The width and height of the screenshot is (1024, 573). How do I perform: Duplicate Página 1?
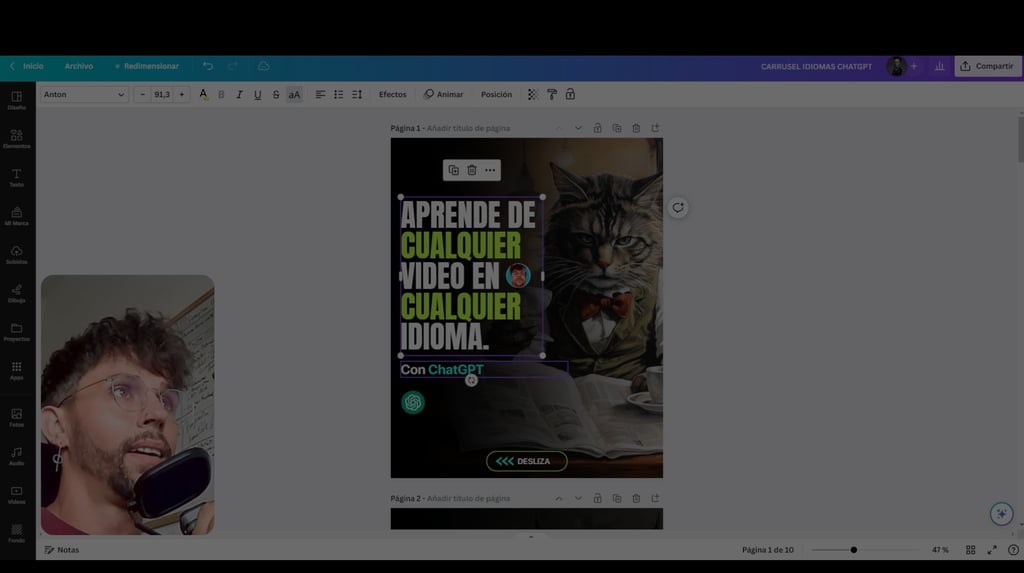616,128
